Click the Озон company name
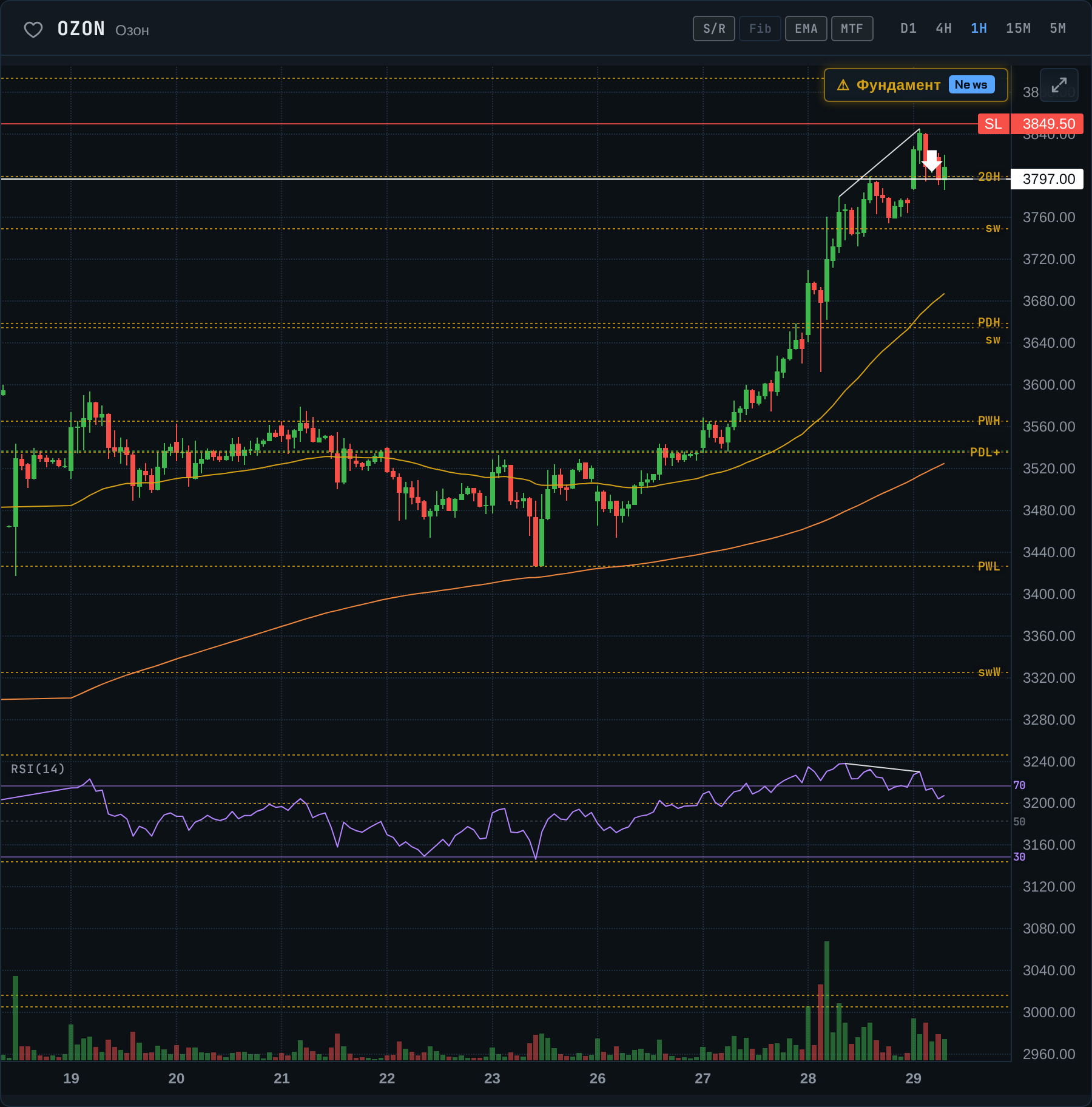1092x1107 pixels. (132, 30)
